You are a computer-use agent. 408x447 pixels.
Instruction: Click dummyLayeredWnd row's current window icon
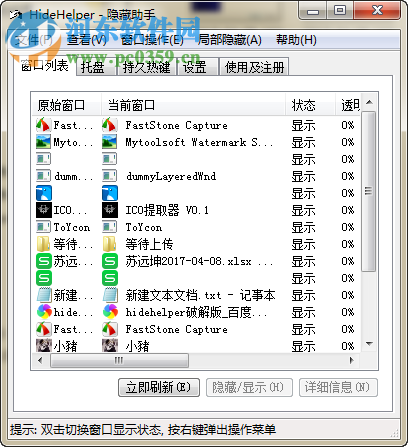[x=110, y=176]
